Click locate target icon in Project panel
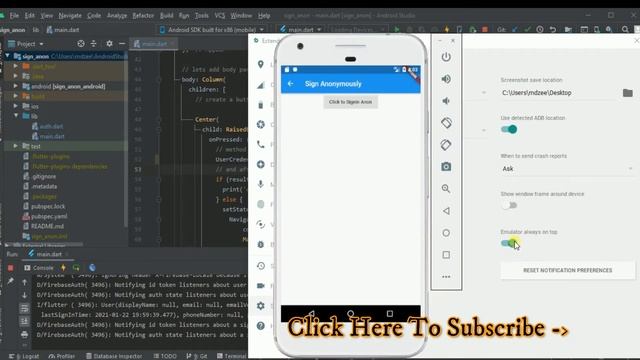This screenshot has width=640, height=360. [81, 43]
